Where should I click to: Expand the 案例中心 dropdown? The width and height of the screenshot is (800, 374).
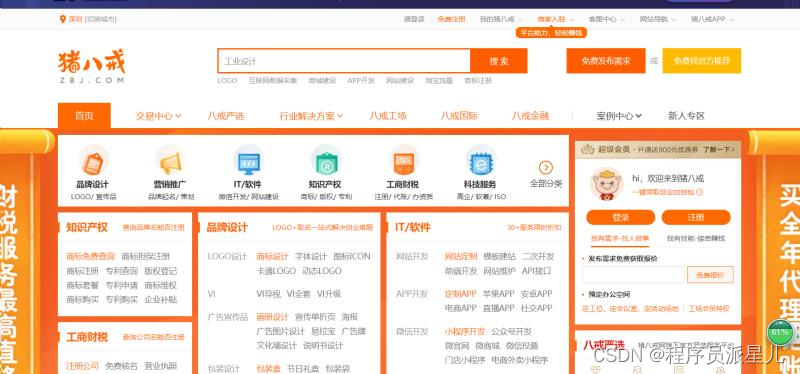[x=619, y=116]
